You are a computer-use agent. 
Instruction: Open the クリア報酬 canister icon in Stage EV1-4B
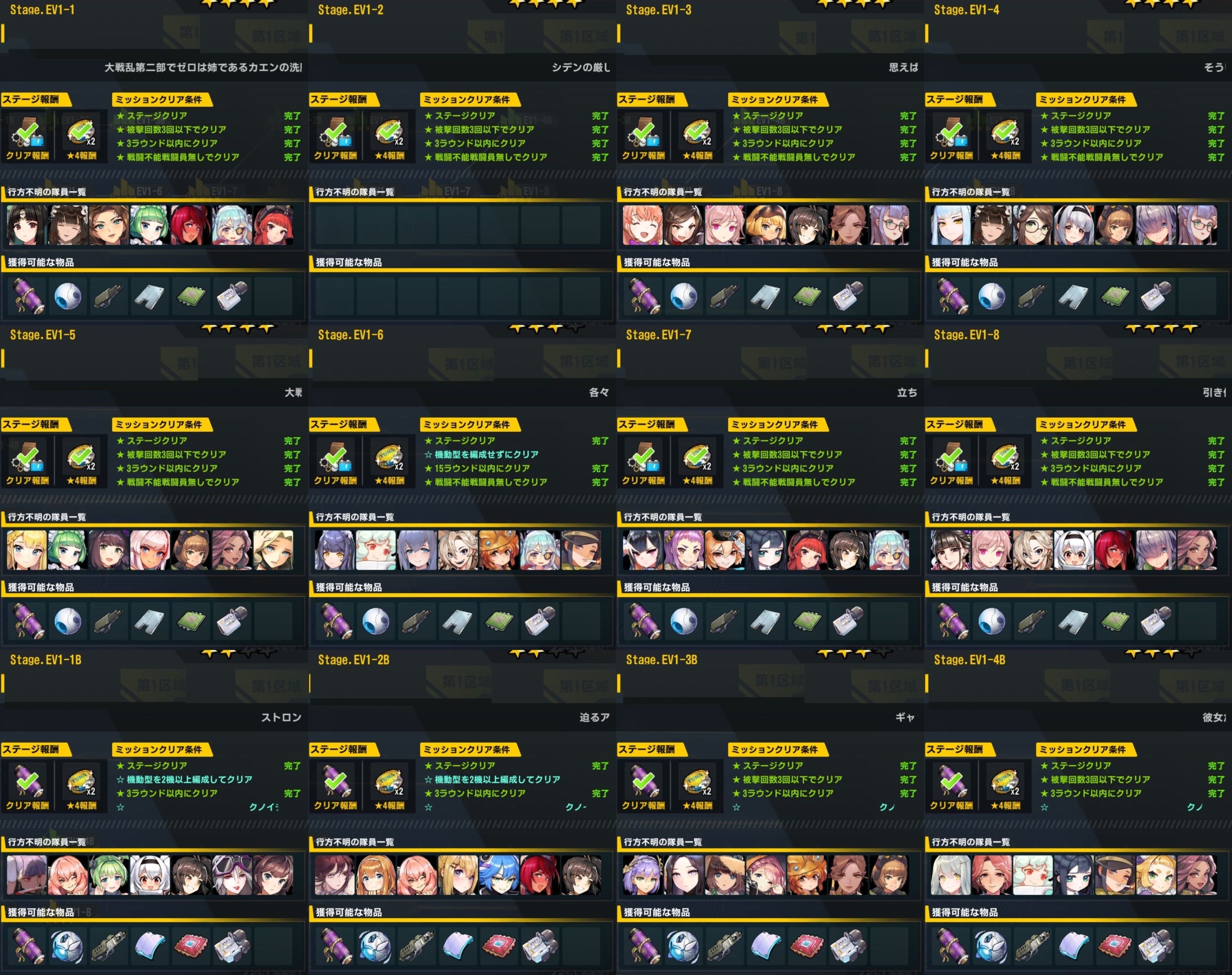[x=951, y=785]
